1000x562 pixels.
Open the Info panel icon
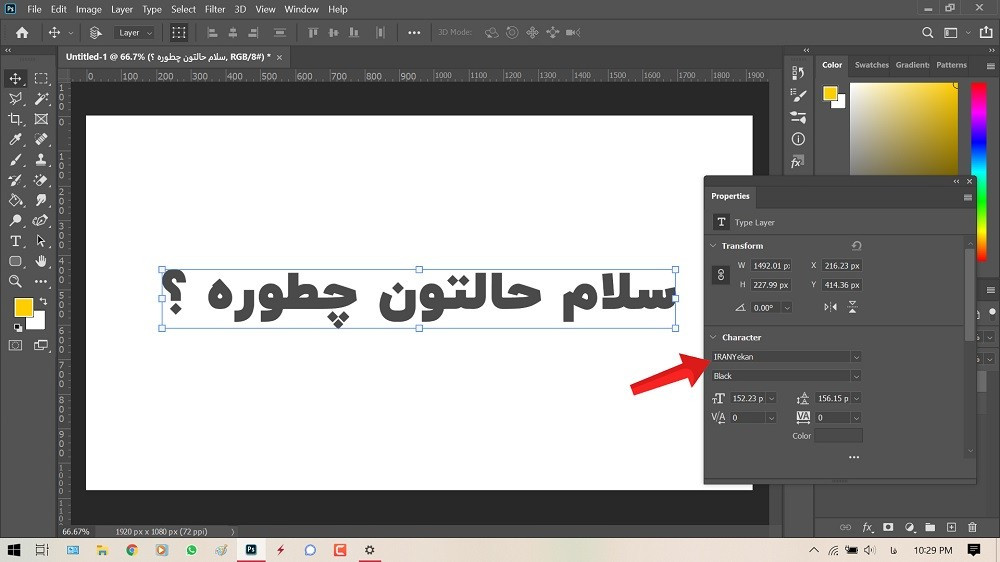[x=798, y=139]
